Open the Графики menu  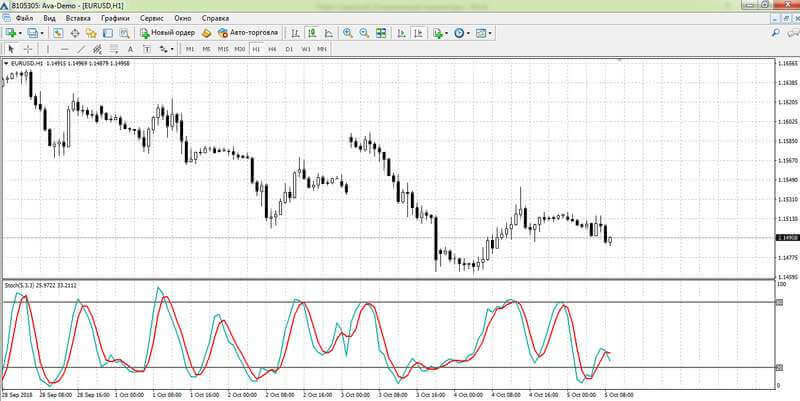tap(115, 18)
